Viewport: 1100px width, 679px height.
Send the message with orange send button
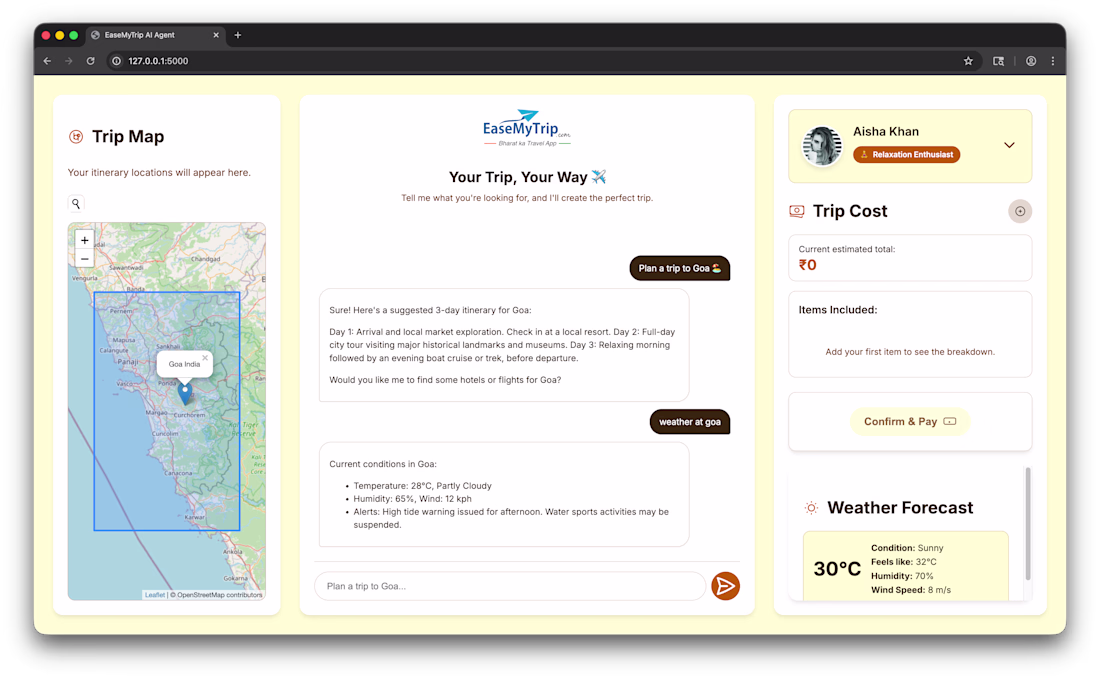725,586
